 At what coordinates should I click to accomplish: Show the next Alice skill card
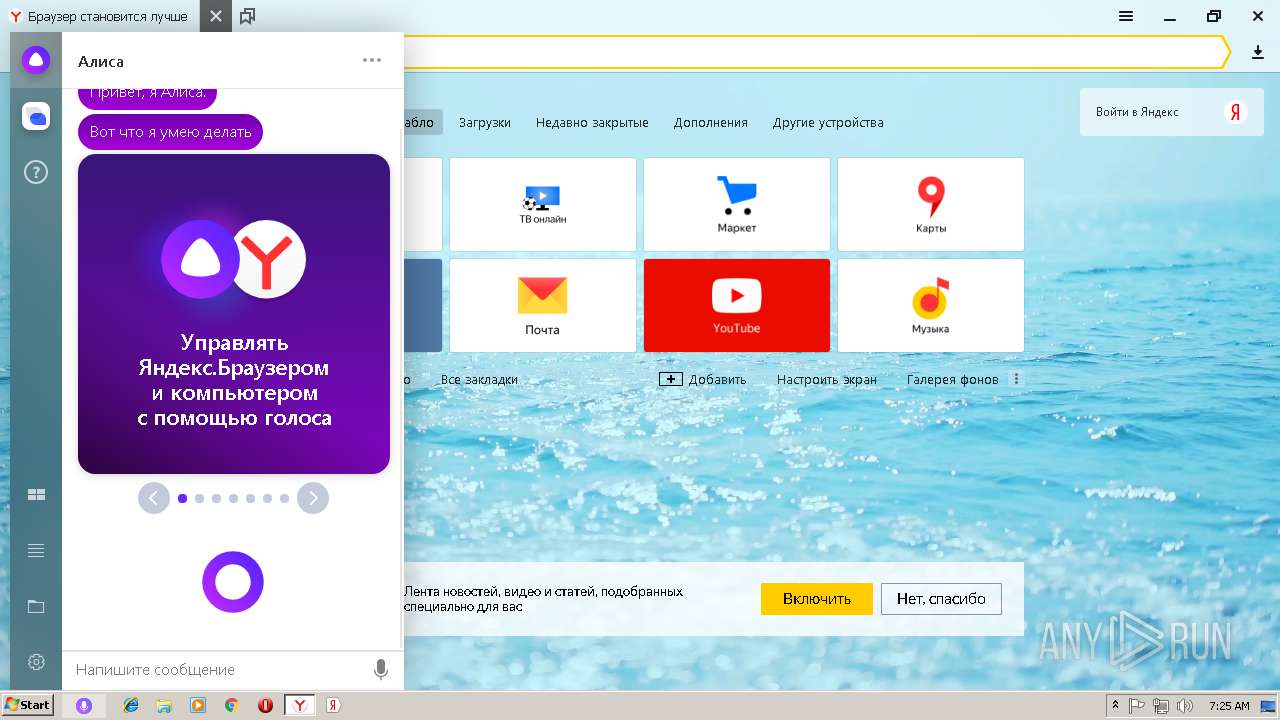313,498
